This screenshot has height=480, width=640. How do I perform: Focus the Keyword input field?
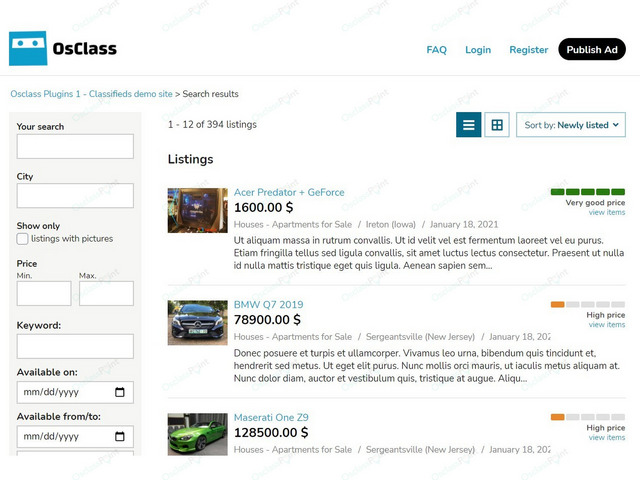75,346
